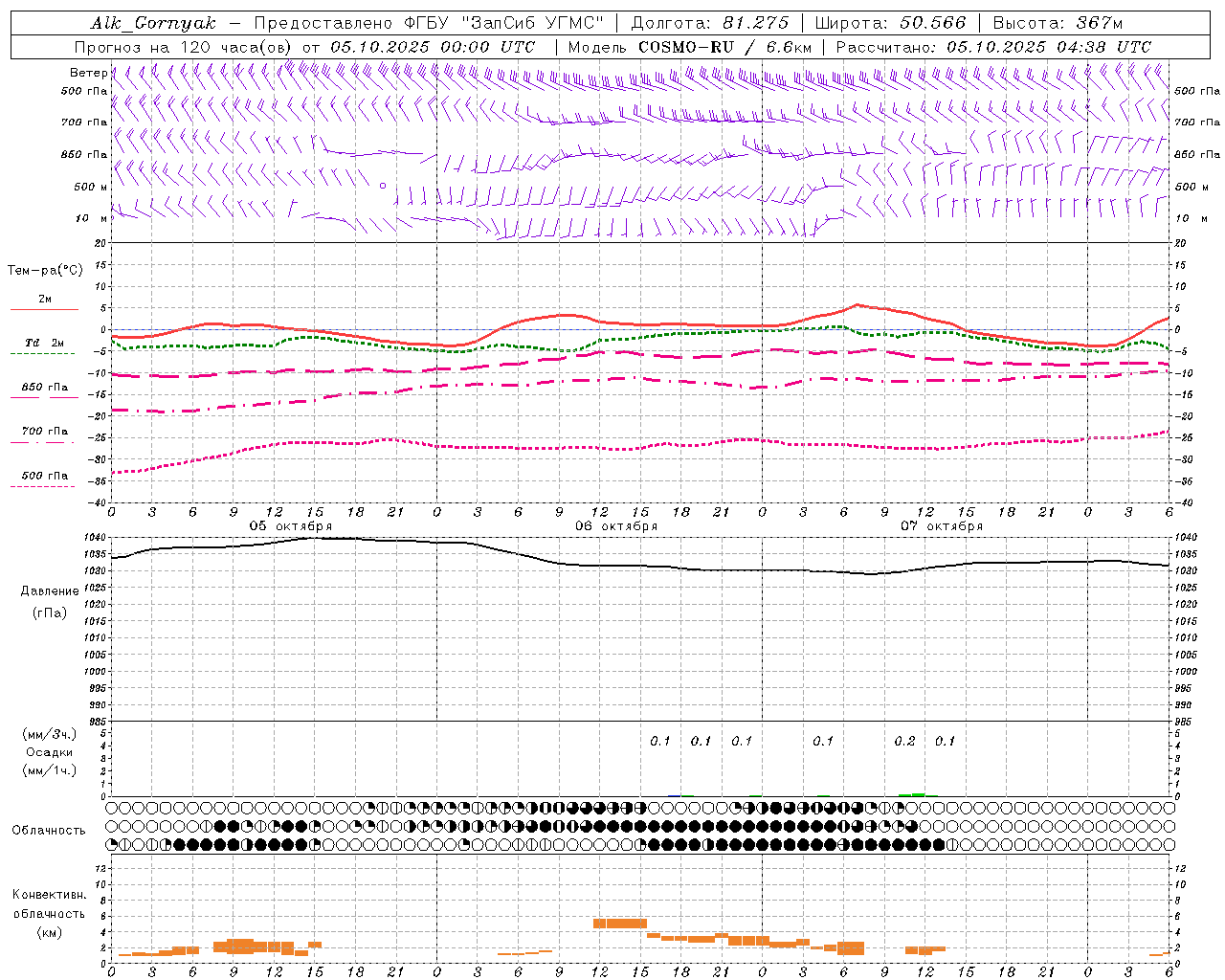Select the model label "COSMO-RU / 6.6км"
Screen dimensions: 1225x980
pyautogui.click(x=724, y=47)
